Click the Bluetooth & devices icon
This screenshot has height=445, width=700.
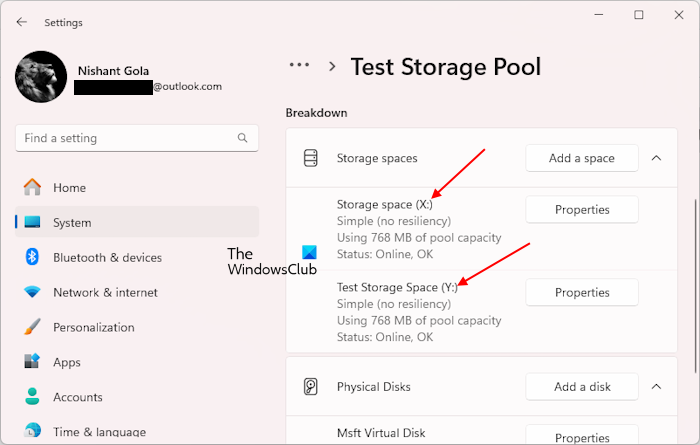[33, 257]
